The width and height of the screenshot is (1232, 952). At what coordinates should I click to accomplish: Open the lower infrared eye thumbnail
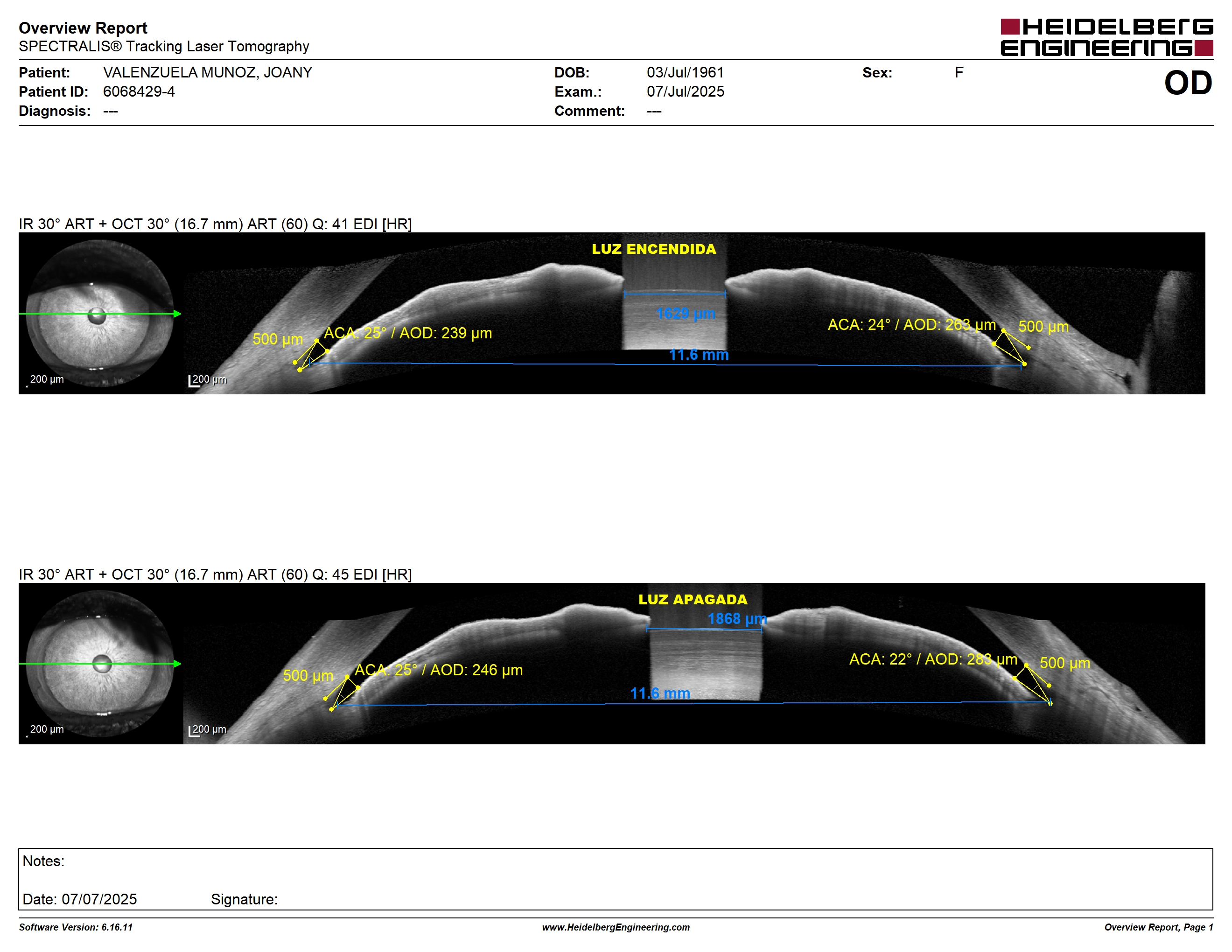[x=100, y=664]
